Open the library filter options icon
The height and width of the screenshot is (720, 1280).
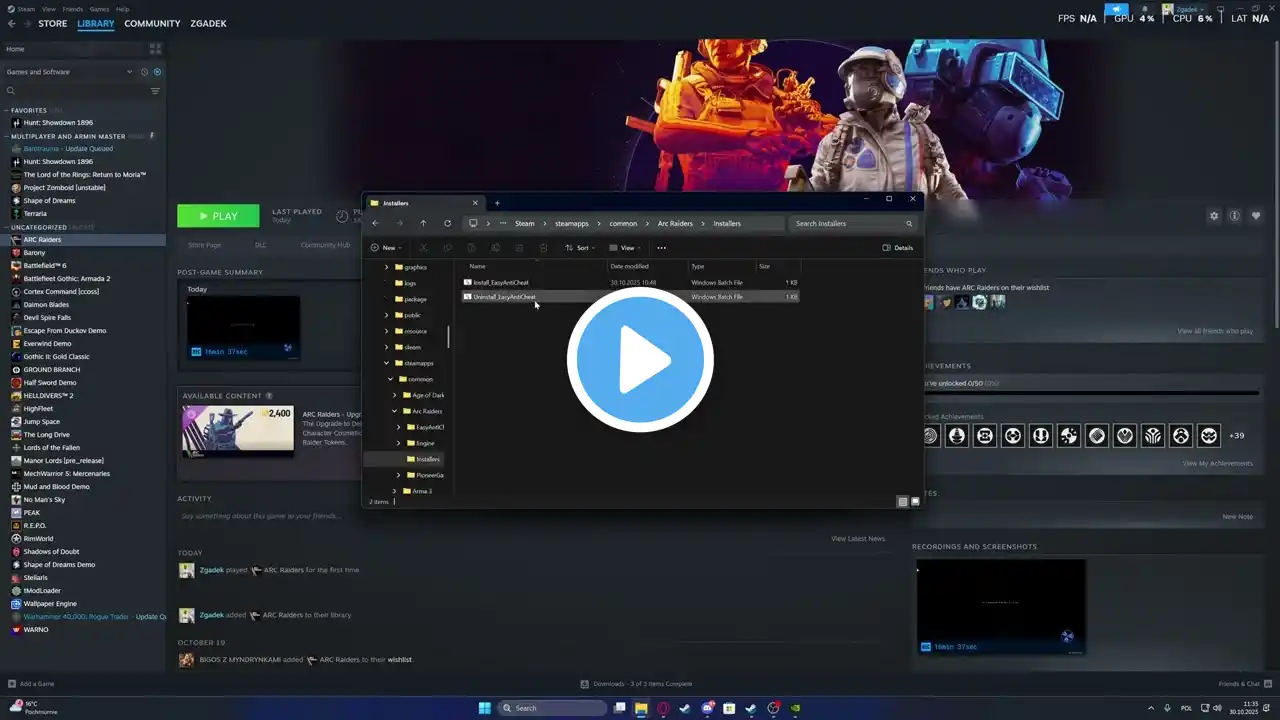click(155, 91)
